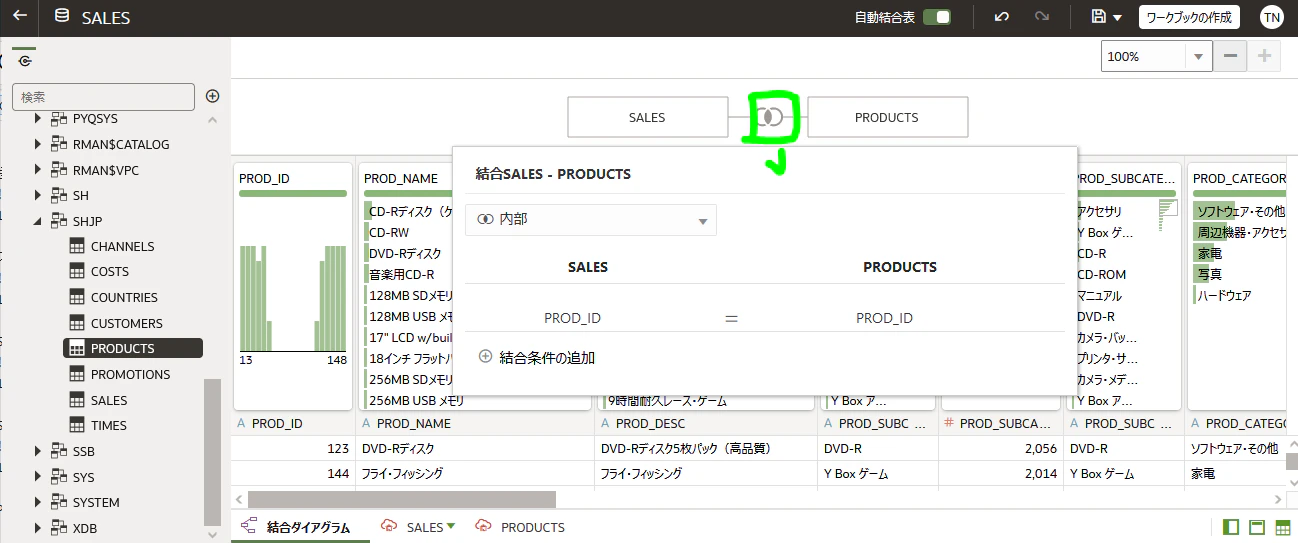This screenshot has height=543, width=1298.
Task: Click the PRODUCTS PROD_ID join column
Action: 884,318
